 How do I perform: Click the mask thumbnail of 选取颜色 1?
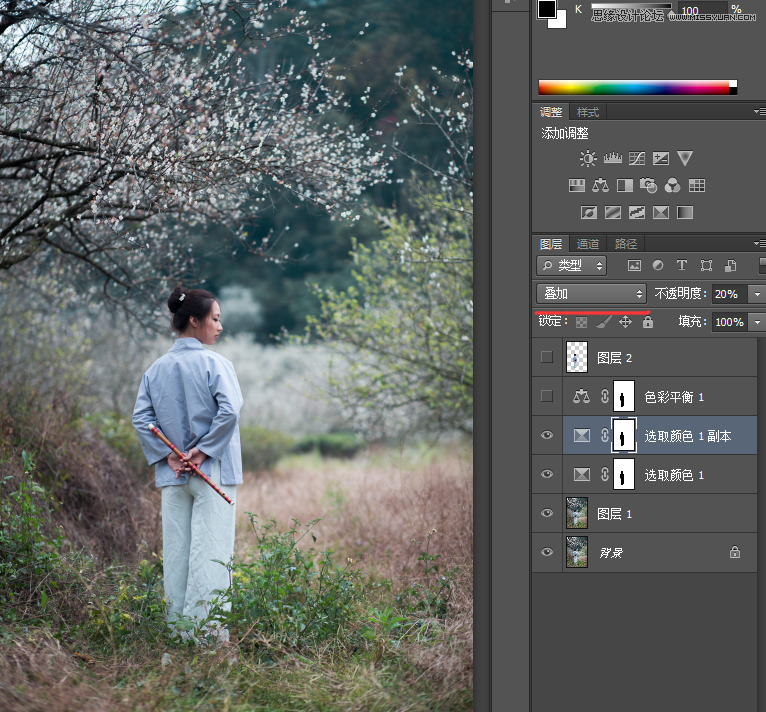[x=623, y=474]
